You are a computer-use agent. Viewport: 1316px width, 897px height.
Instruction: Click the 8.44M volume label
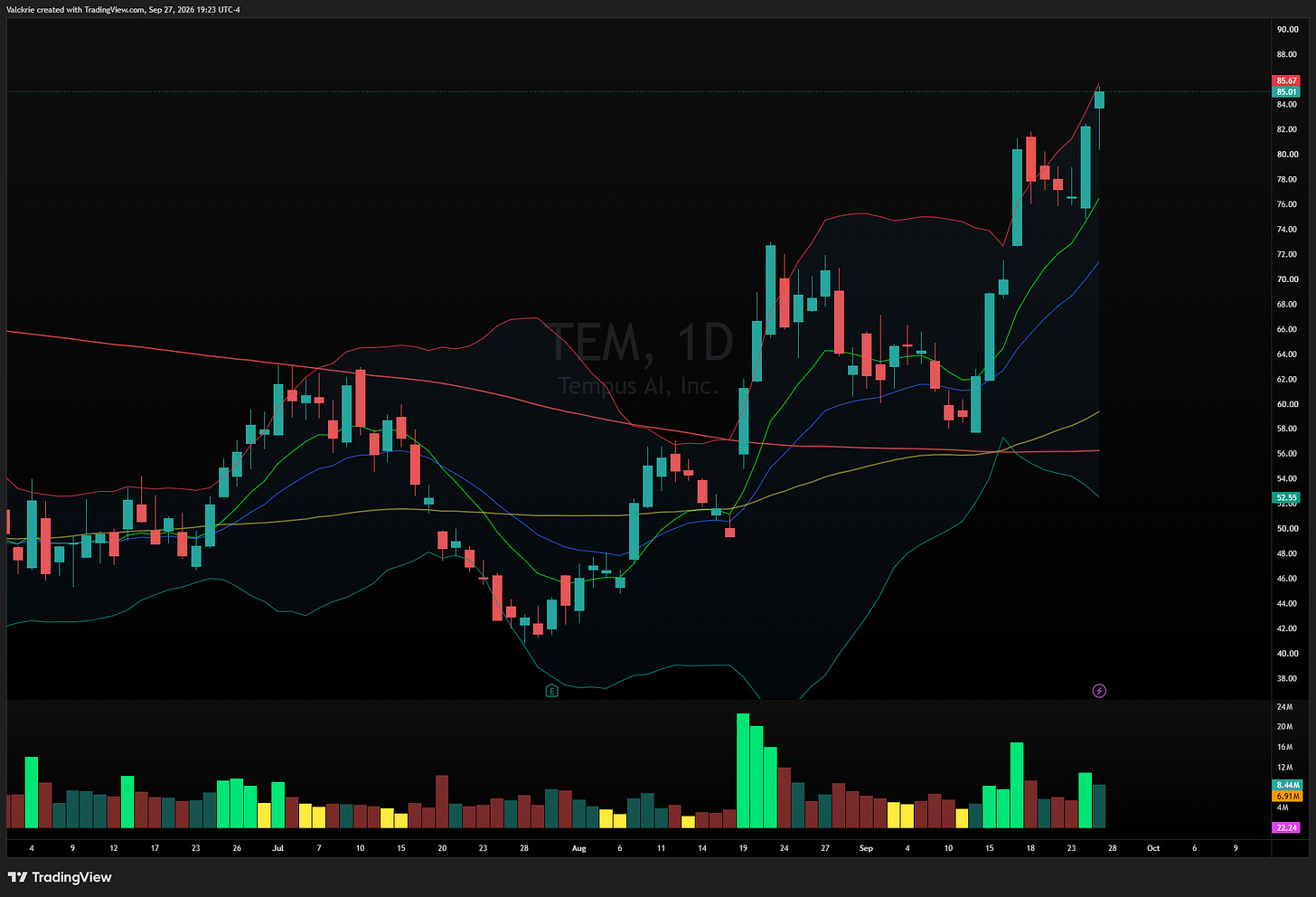1287,785
